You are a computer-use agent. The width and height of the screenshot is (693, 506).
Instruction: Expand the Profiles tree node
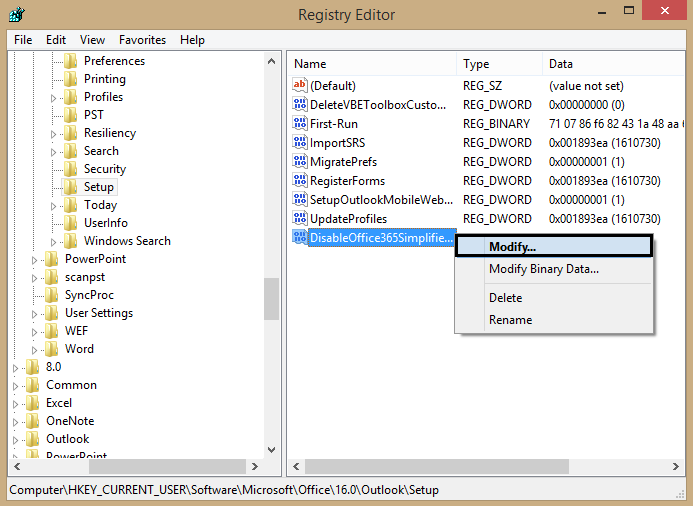[x=53, y=98]
